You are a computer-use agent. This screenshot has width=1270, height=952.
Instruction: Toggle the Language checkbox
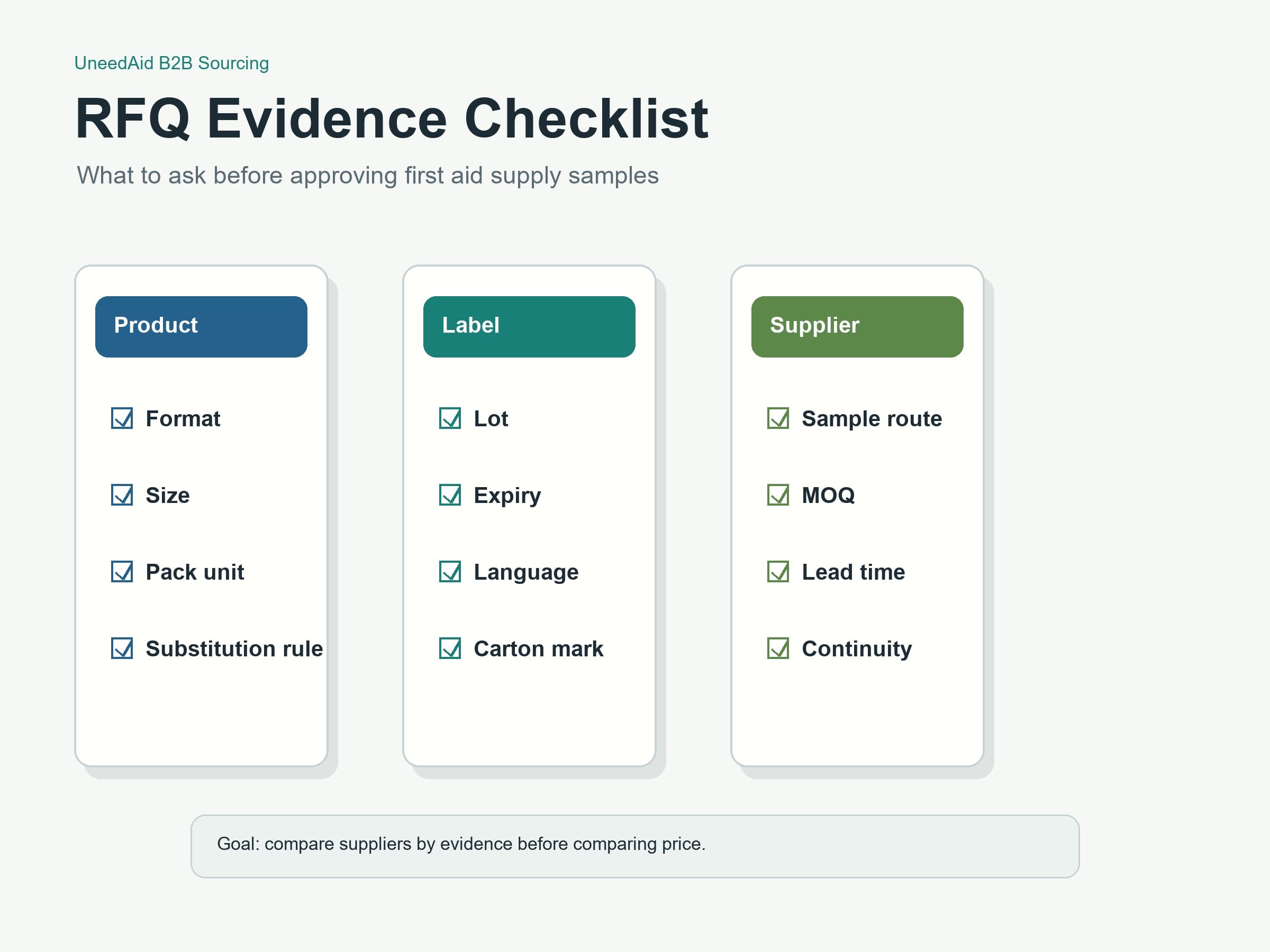450,572
